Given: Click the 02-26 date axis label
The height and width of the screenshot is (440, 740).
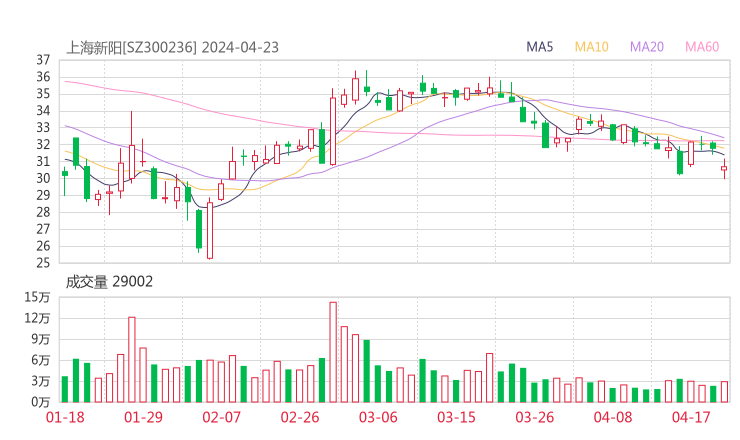Looking at the screenshot, I should point(299,417).
